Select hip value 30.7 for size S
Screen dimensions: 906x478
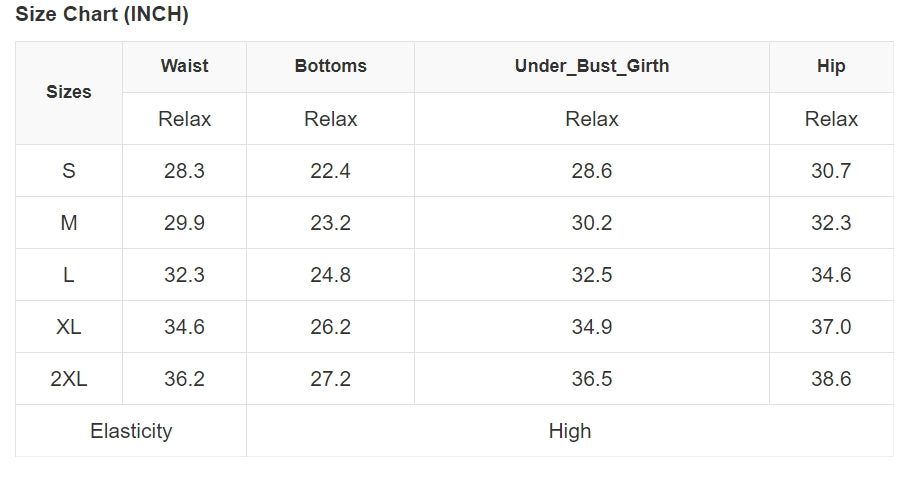[x=831, y=171]
